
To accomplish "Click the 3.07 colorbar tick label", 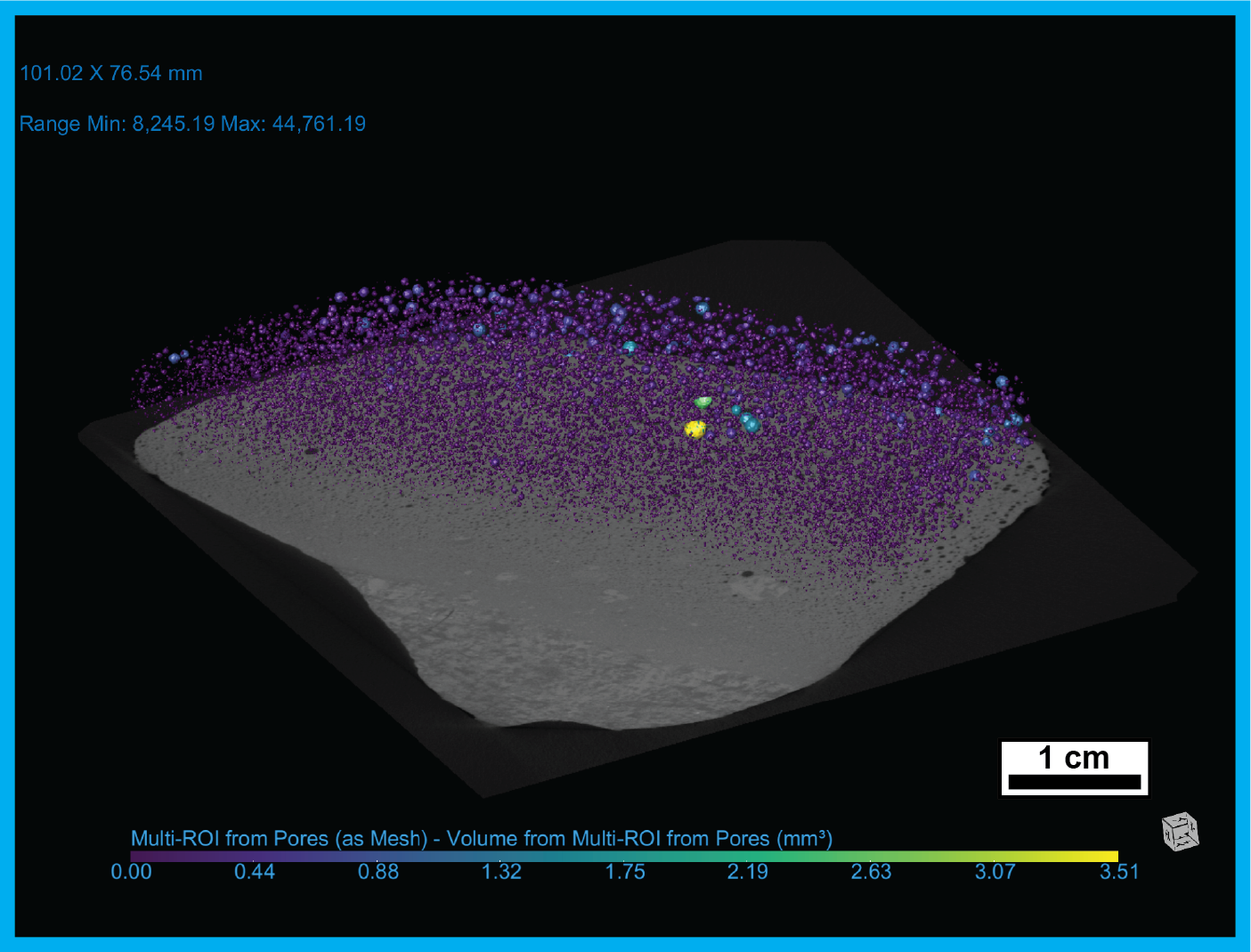I will click(x=995, y=872).
